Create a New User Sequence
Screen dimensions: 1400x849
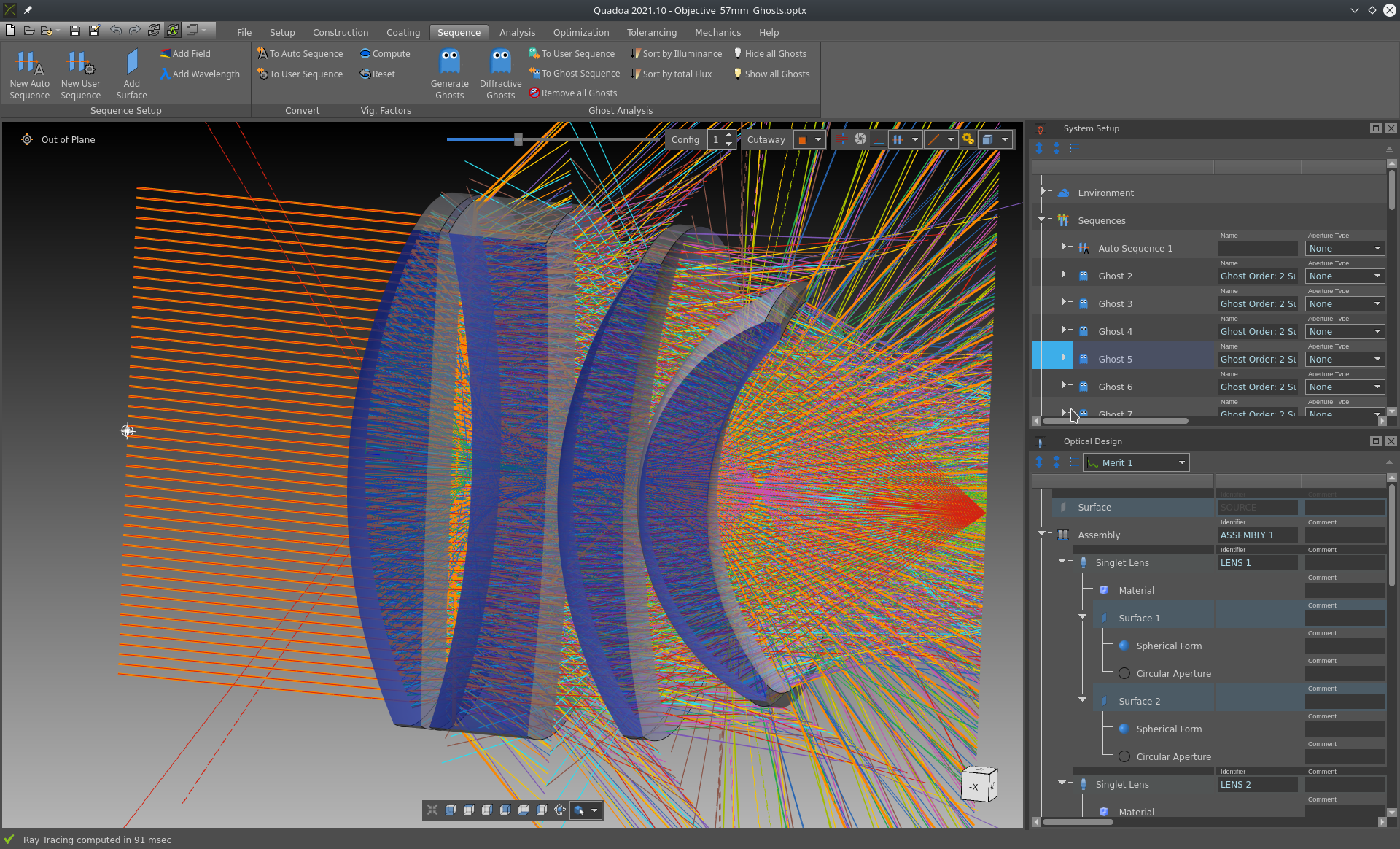click(80, 74)
